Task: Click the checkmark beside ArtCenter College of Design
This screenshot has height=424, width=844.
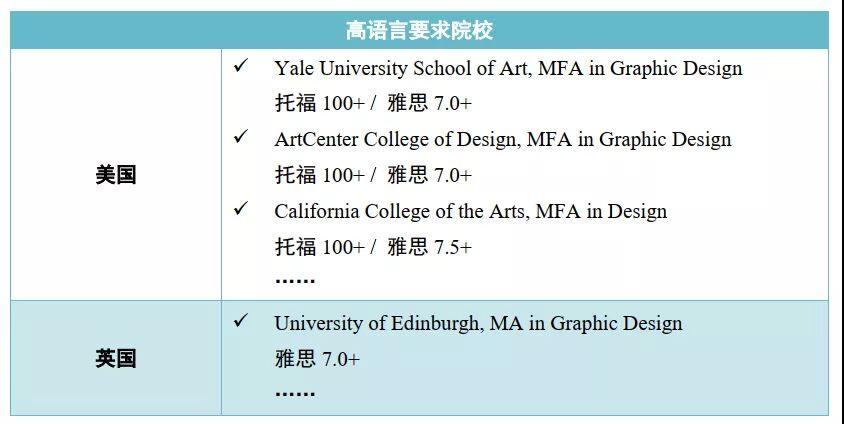Action: tap(240, 137)
